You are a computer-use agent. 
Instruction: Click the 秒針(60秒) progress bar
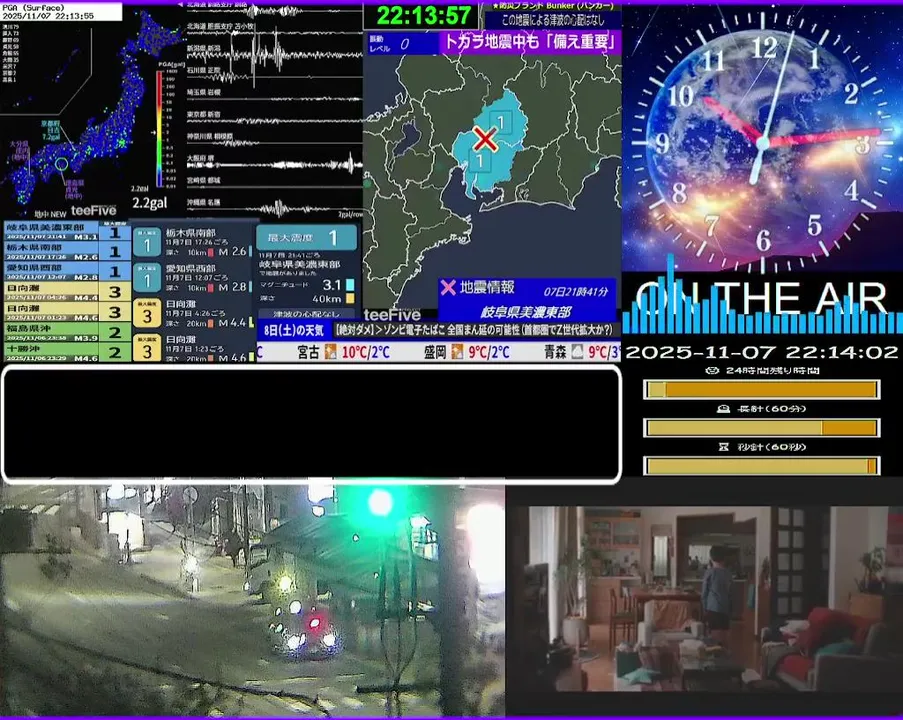tap(761, 466)
